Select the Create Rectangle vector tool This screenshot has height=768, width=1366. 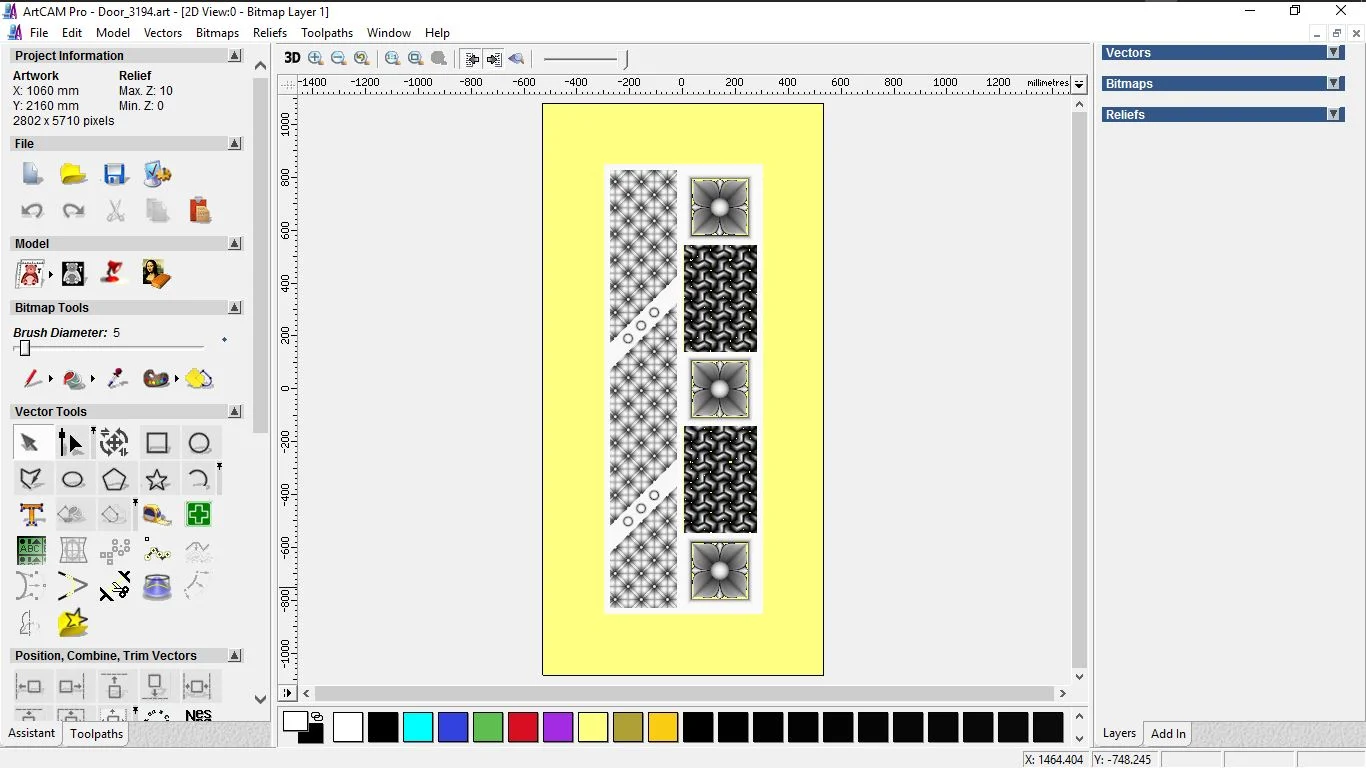pos(157,443)
